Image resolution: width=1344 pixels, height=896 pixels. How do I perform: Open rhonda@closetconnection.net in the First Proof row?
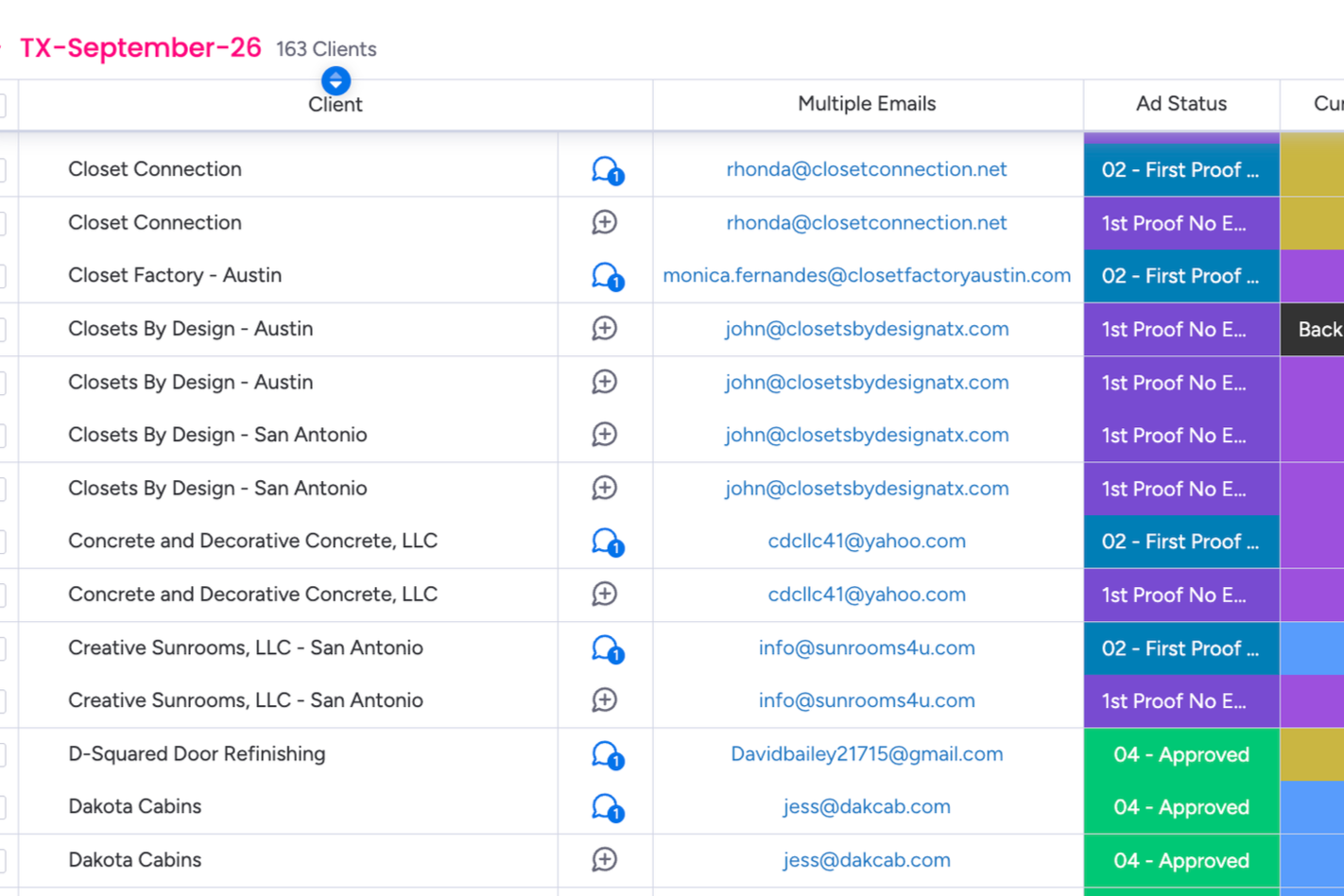coord(867,169)
